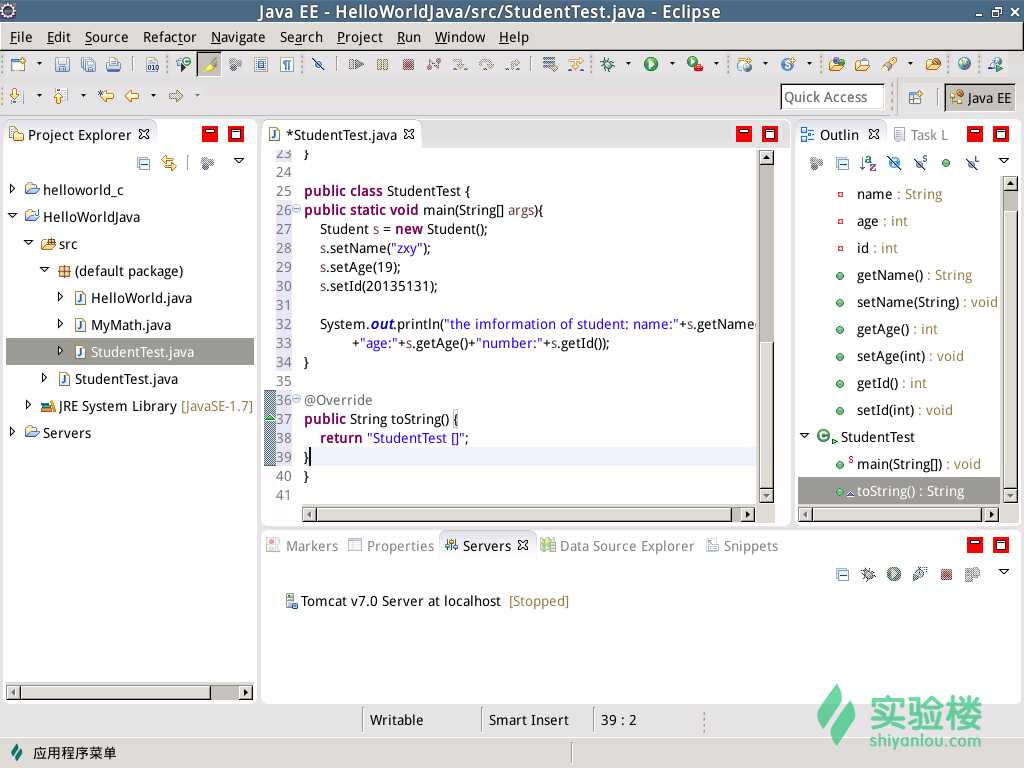The width and height of the screenshot is (1024, 768).
Task: Toggle Mark Occurrences highlighter icon
Action: point(210,64)
